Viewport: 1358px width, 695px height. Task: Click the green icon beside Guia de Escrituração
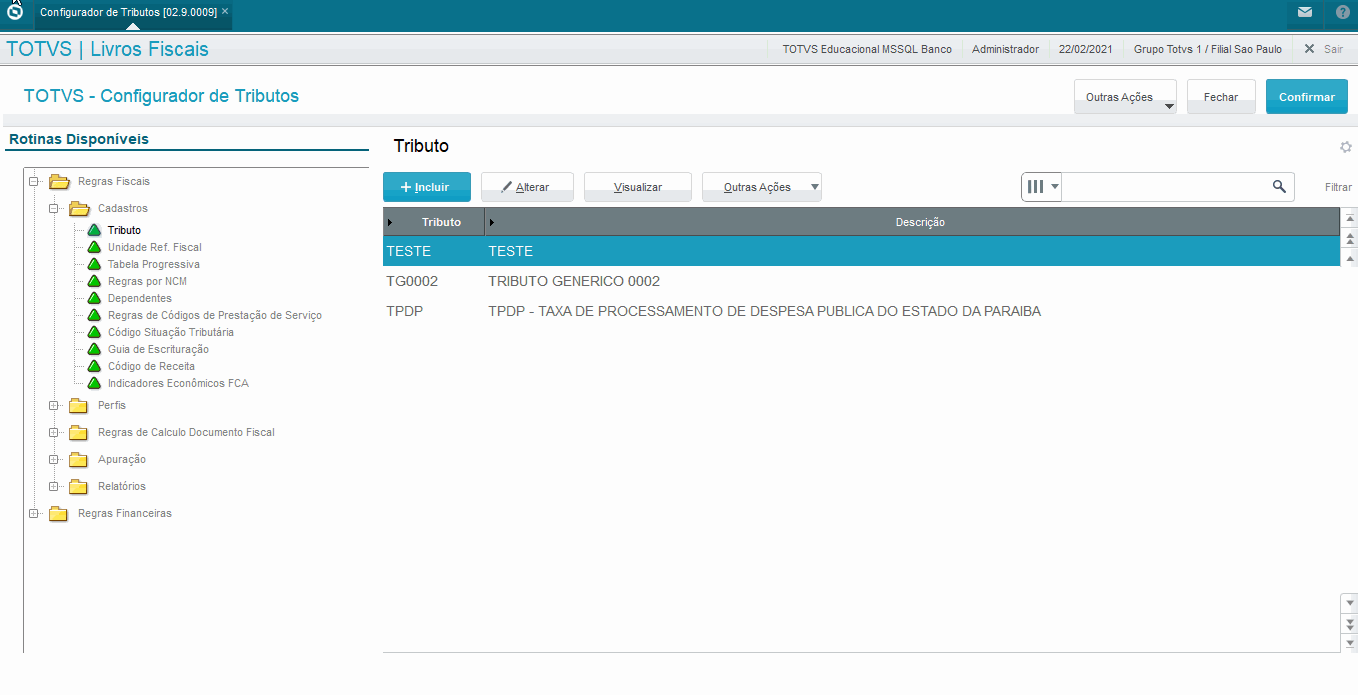click(x=94, y=350)
